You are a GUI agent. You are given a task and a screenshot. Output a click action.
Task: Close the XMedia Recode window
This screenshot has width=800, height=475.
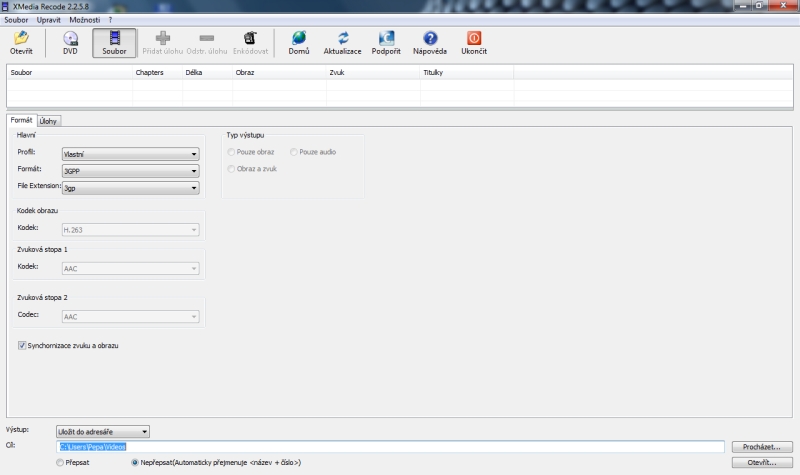click(784, 5)
